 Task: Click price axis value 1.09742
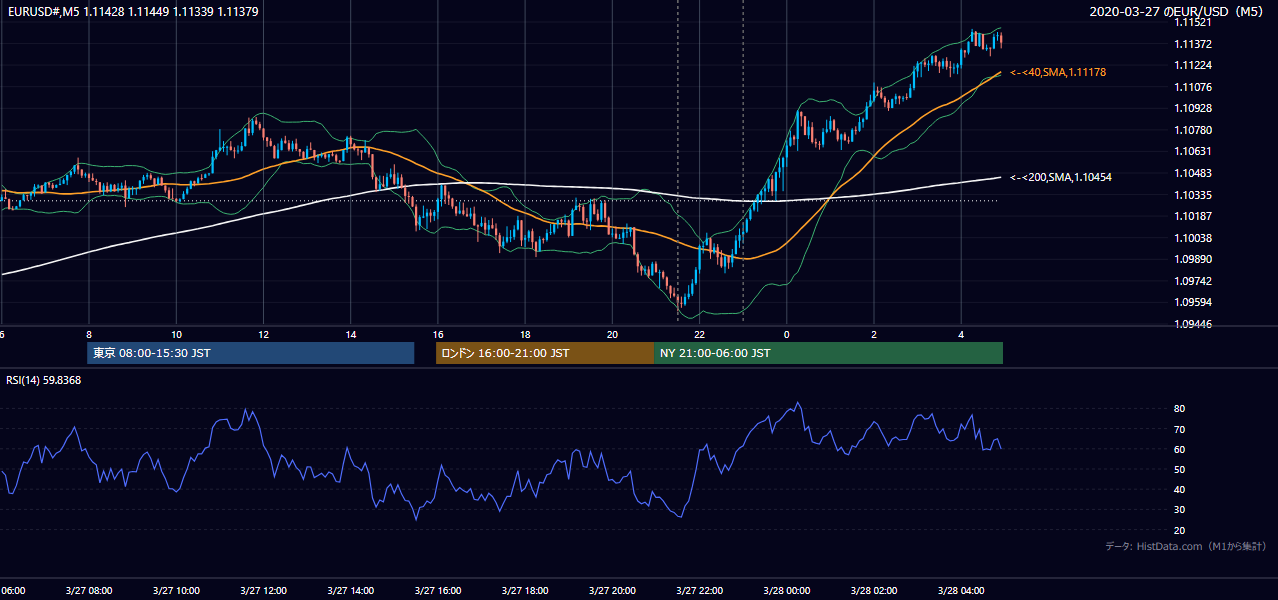click(1192, 281)
